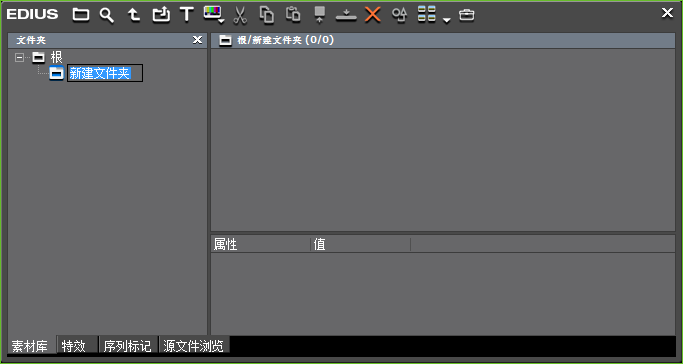
Task: Click the color bars new clip icon
Action: (x=212, y=13)
